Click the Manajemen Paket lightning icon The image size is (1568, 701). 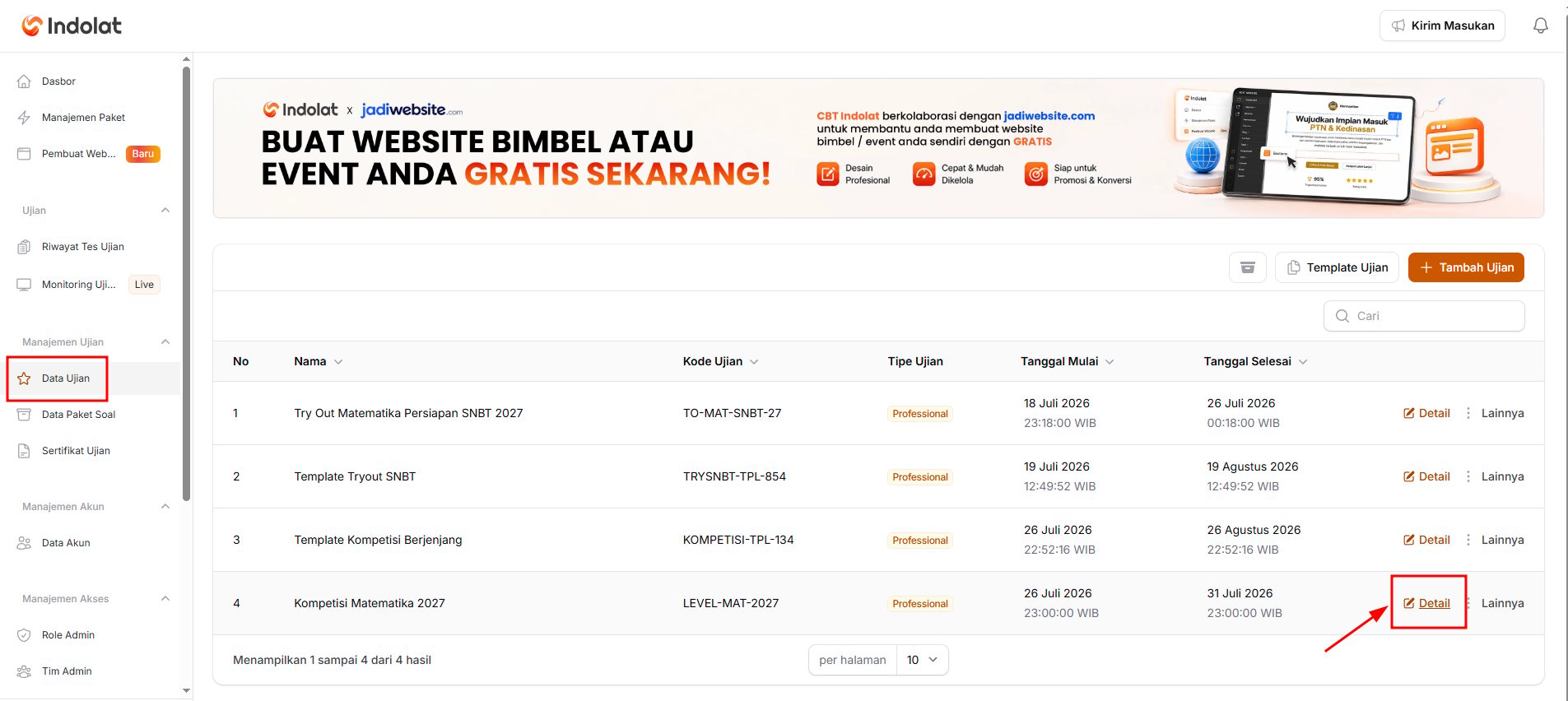[x=24, y=118]
